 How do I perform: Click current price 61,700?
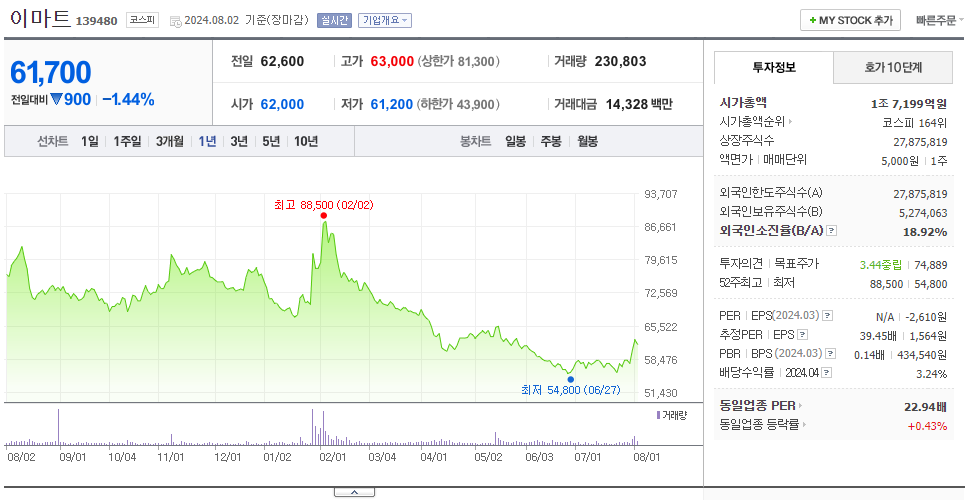51,73
